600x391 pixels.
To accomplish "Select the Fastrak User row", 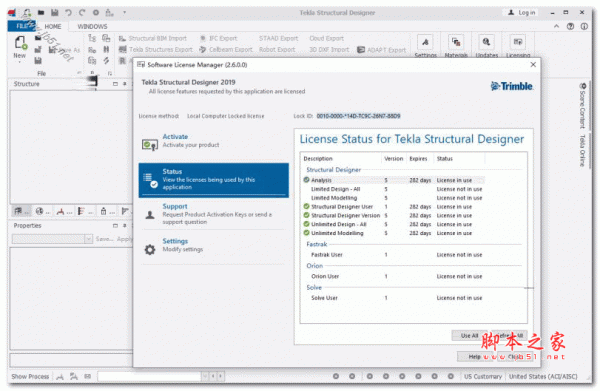I will coord(393,255).
